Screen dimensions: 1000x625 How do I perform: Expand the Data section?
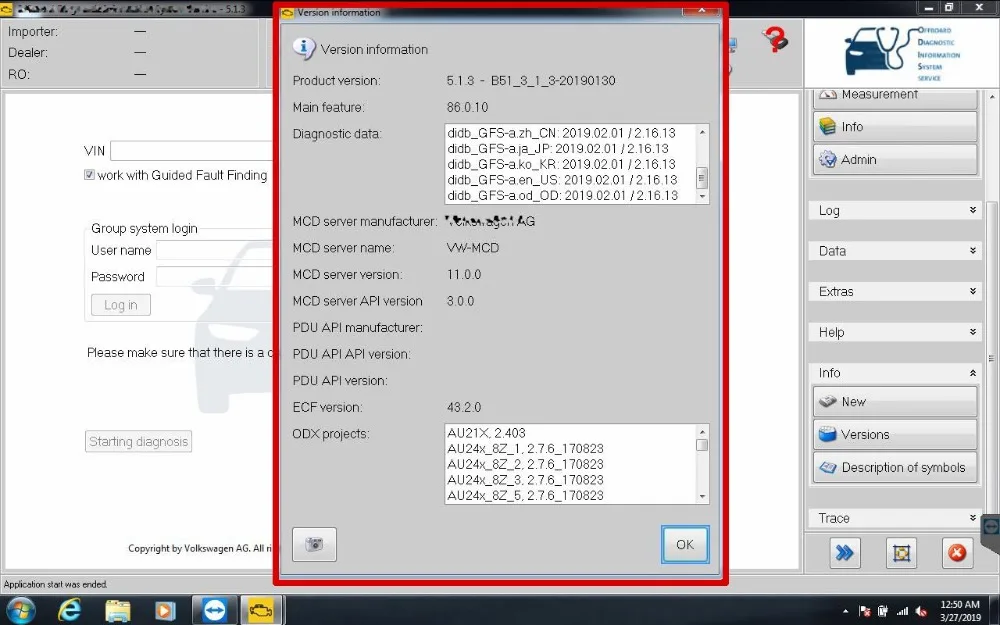(x=895, y=251)
